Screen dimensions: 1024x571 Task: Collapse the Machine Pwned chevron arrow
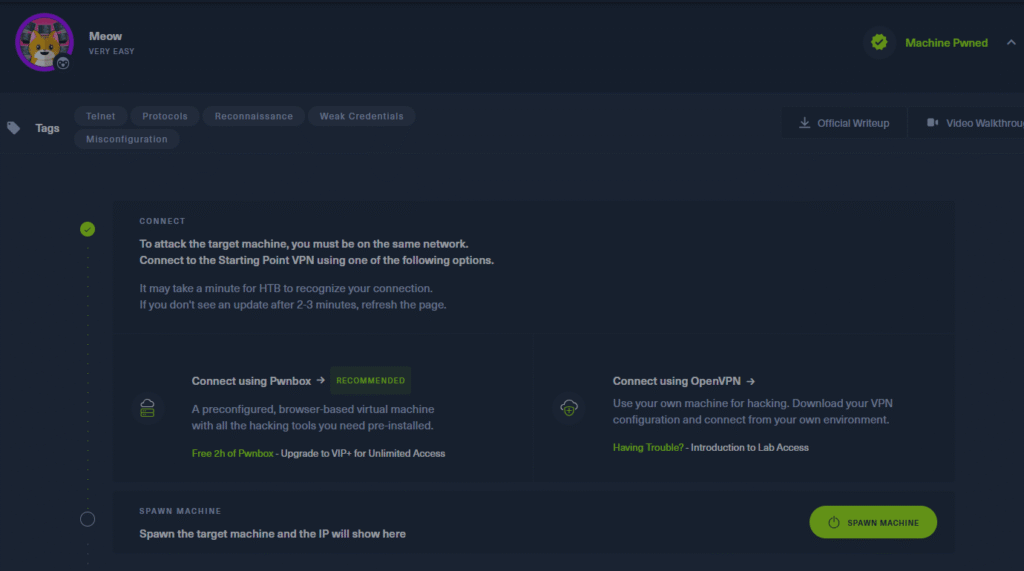tap(1010, 43)
